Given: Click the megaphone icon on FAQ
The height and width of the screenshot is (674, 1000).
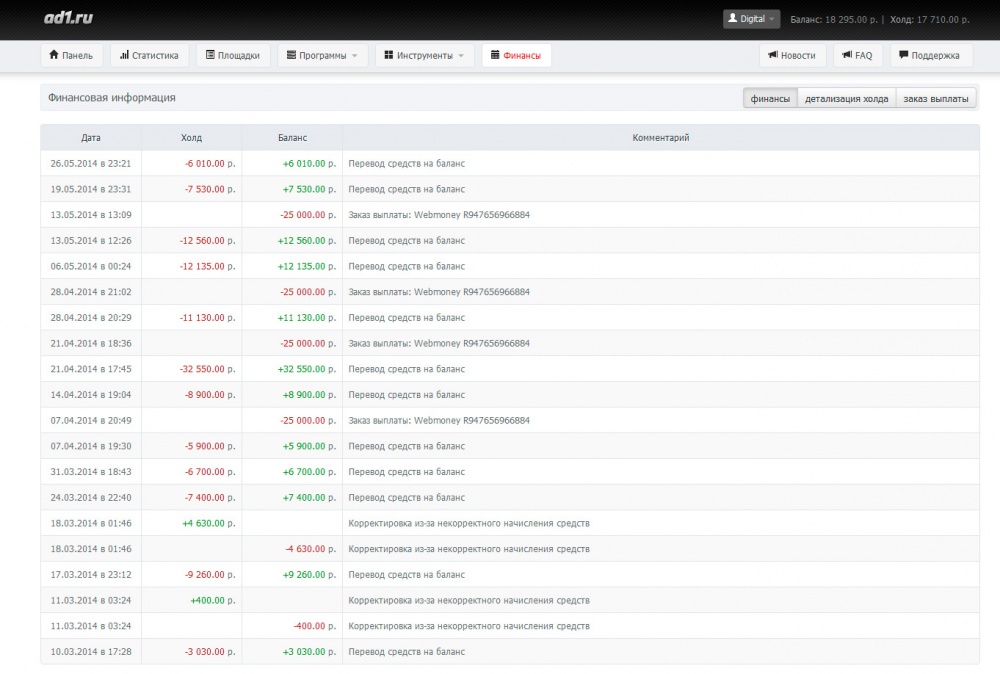Looking at the screenshot, I should coord(847,55).
